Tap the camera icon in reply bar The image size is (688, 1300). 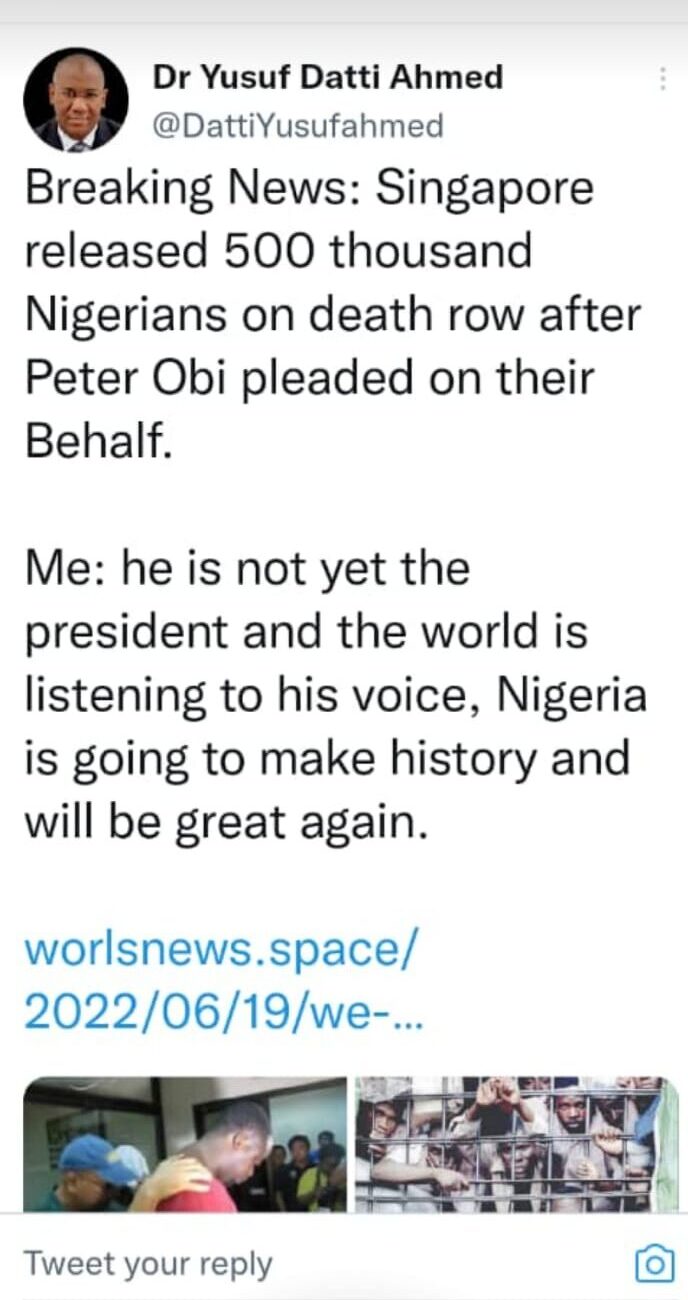pyautogui.click(x=654, y=1264)
